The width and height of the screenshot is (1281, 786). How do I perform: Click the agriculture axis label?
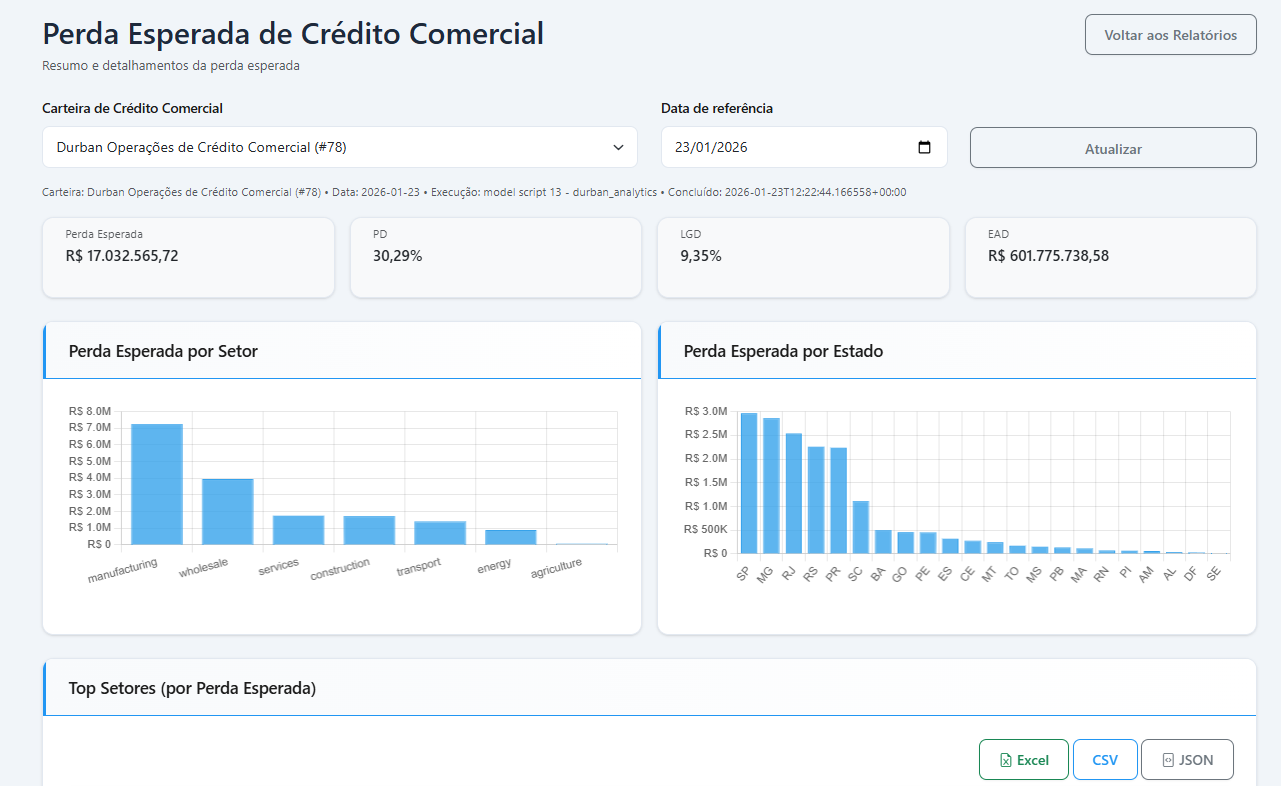pos(556,569)
